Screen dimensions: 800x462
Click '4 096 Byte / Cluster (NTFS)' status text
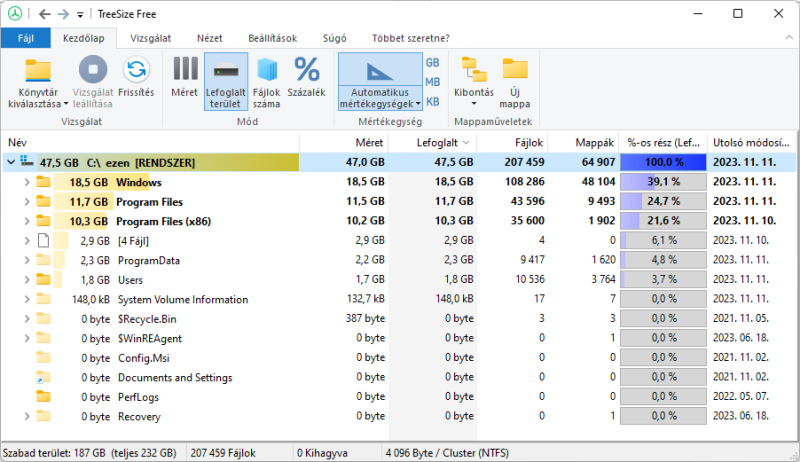(x=447, y=453)
